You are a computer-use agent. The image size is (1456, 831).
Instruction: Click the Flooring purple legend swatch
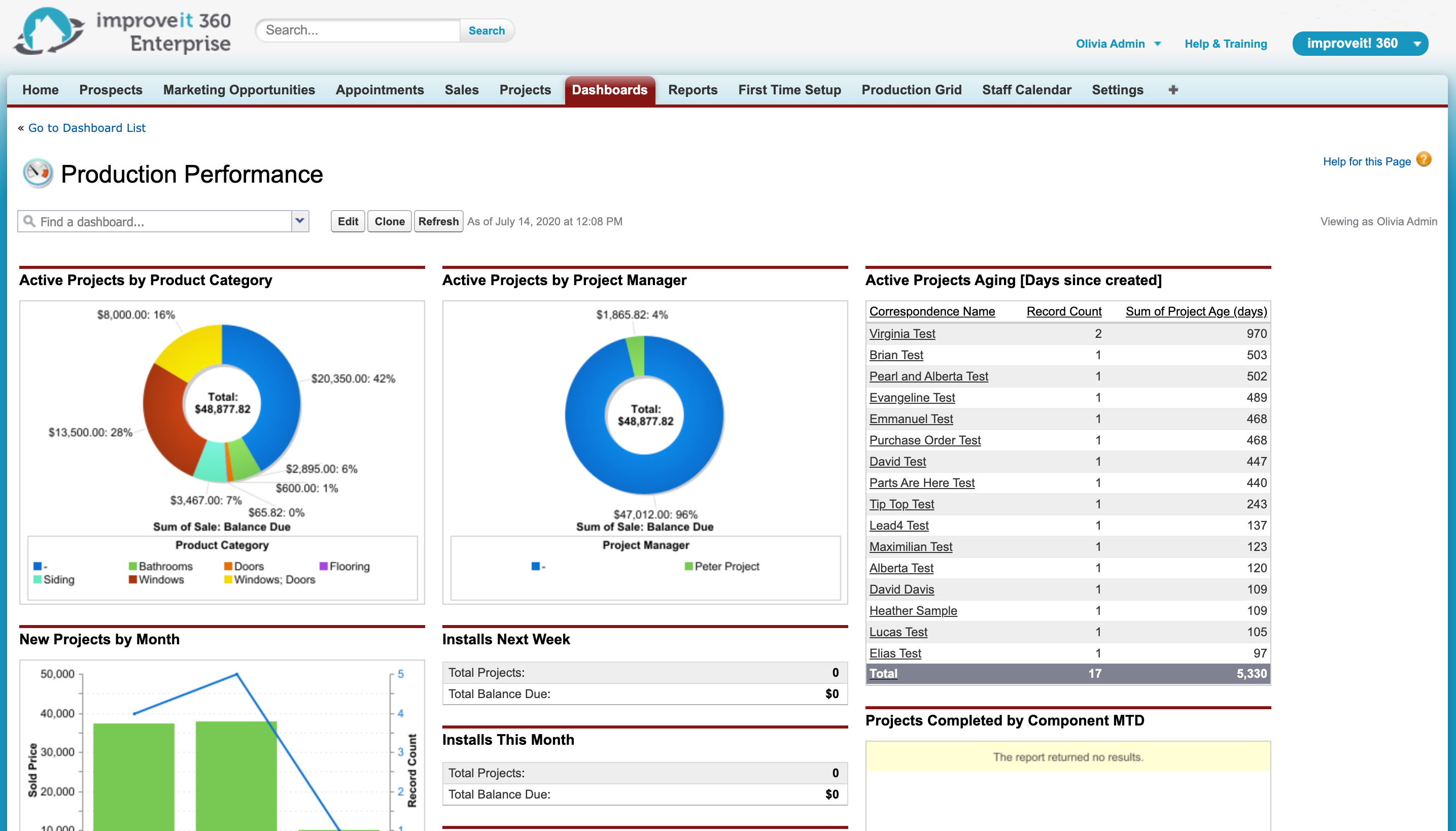click(323, 566)
